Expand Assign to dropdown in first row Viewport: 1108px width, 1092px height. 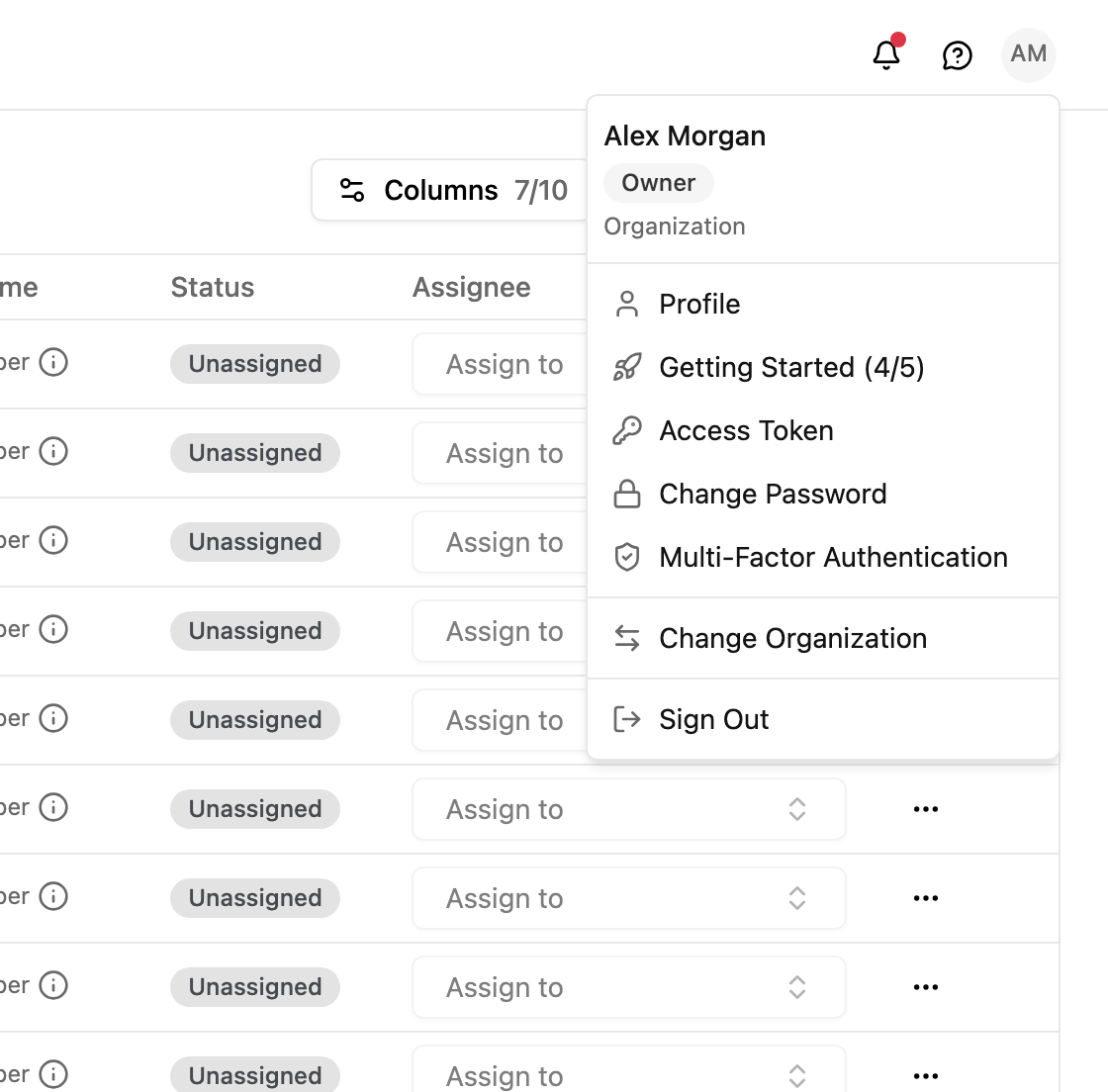pyautogui.click(x=500, y=364)
